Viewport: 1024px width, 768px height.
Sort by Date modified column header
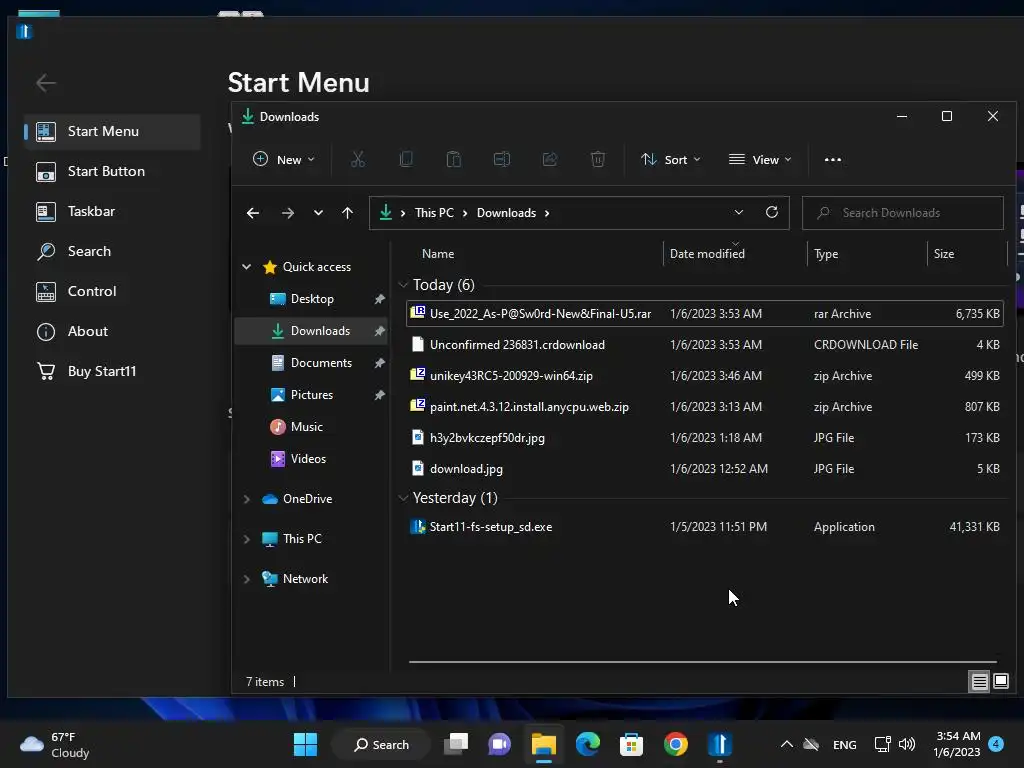coord(735,253)
